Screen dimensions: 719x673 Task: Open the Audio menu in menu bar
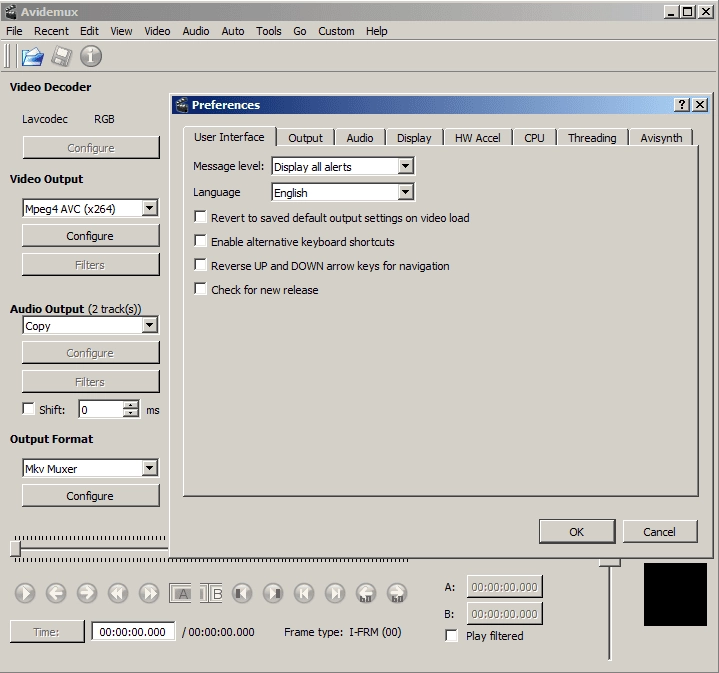[196, 31]
